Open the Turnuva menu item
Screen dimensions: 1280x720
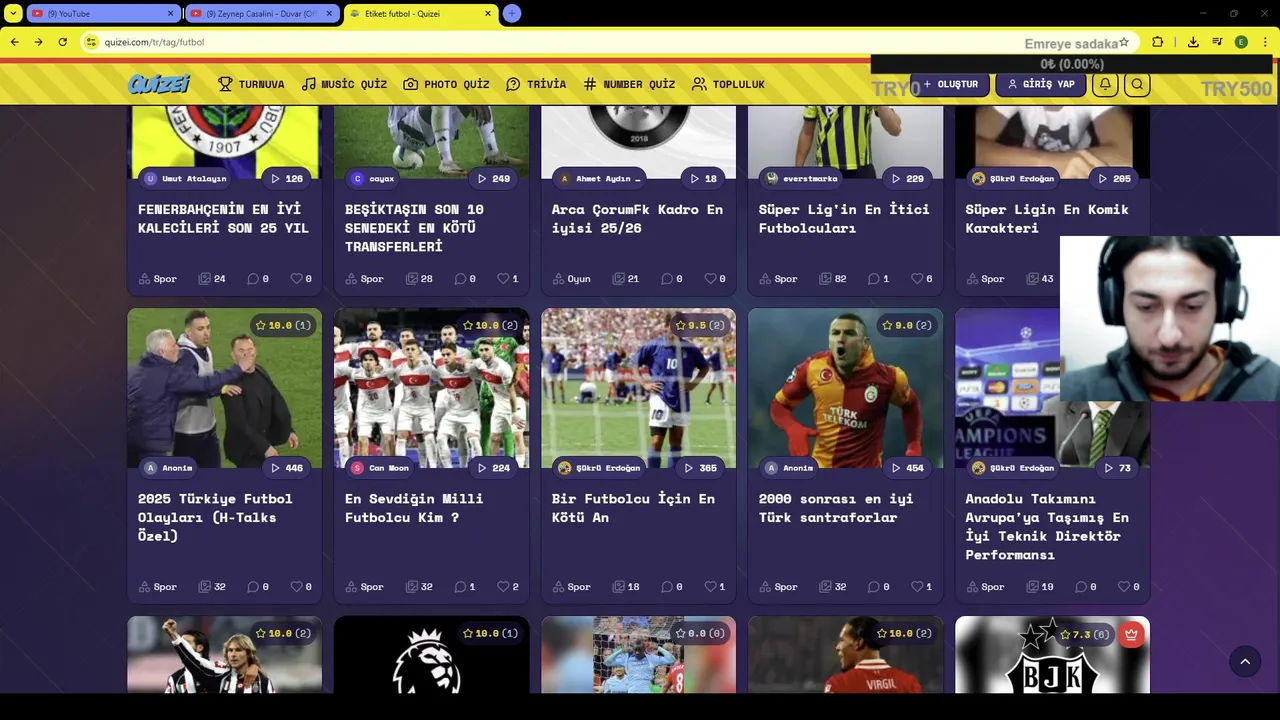pyautogui.click(x=251, y=84)
